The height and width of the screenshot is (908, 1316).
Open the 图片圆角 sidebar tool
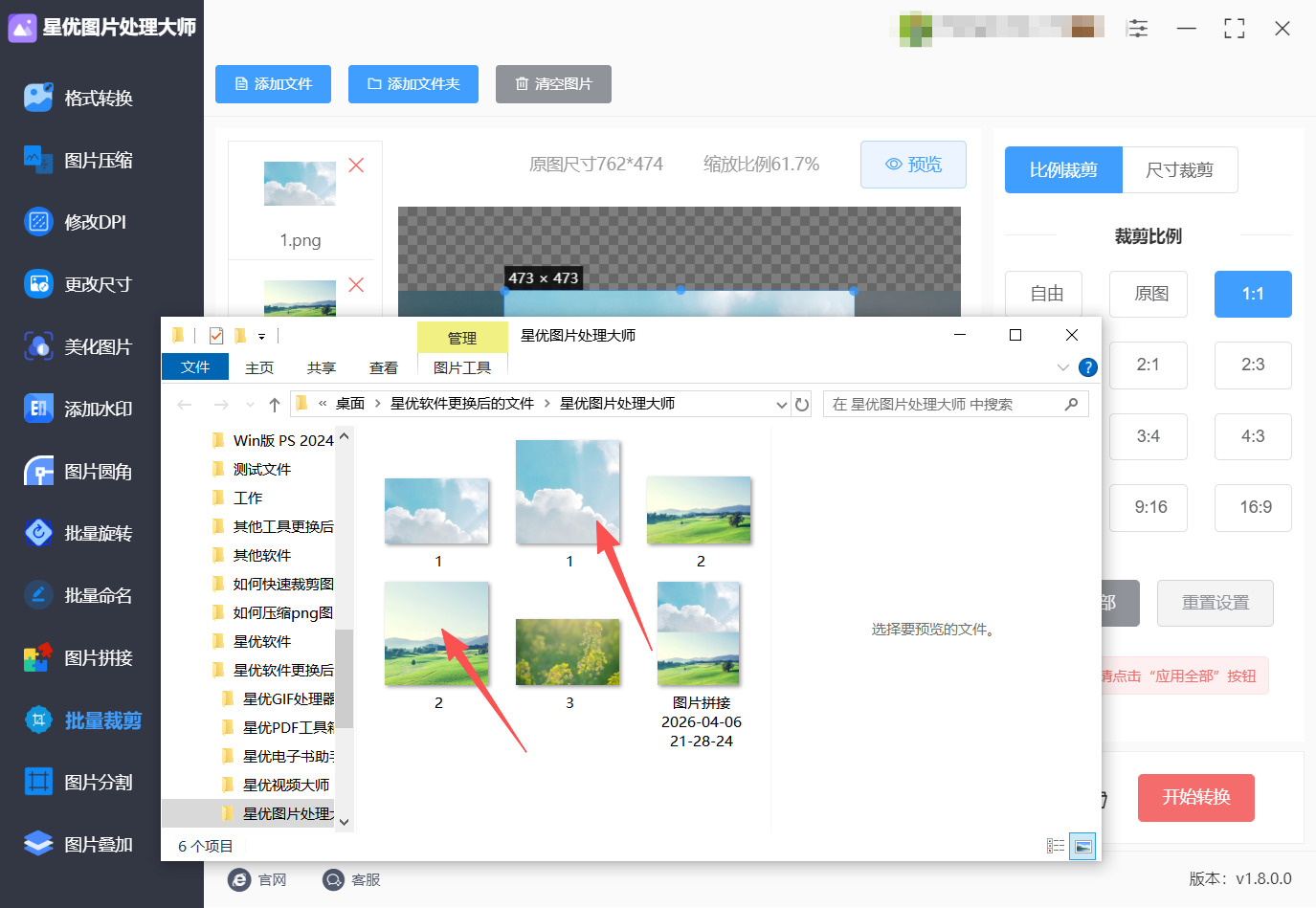pyautogui.click(x=78, y=471)
